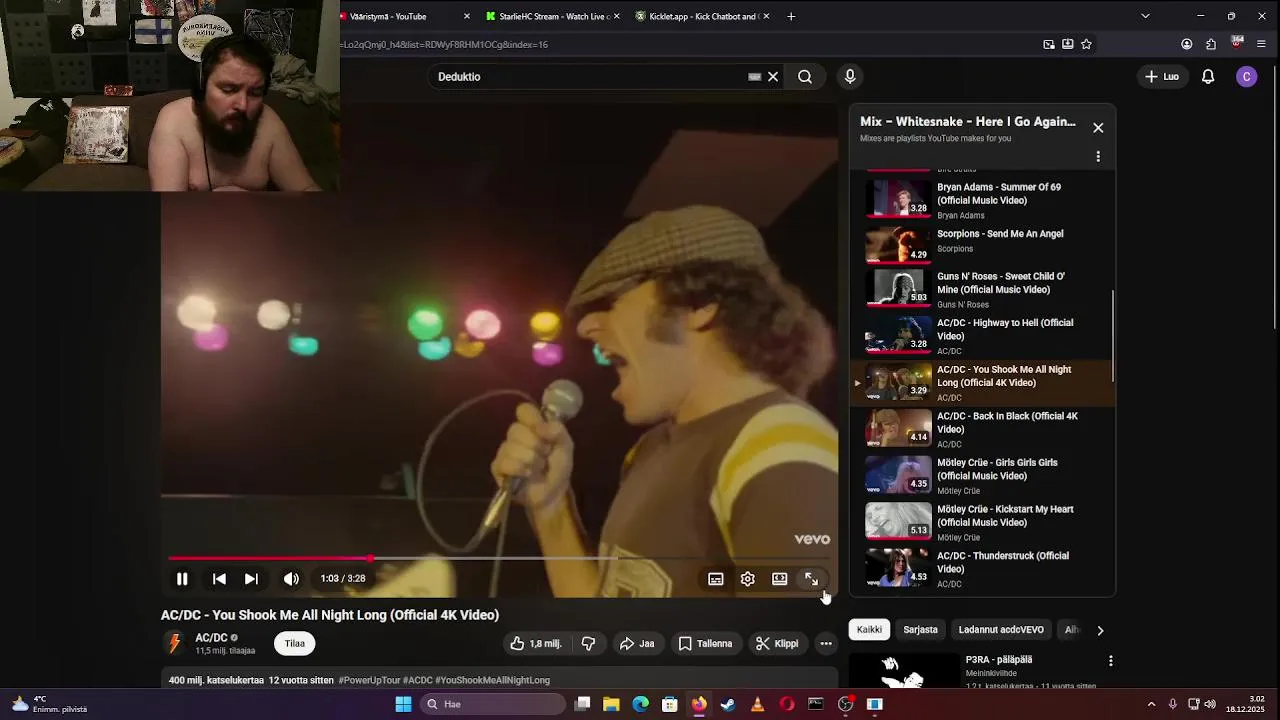
Task: Select AC/DC - Thunderstruck from playlist
Action: pyautogui.click(x=981, y=569)
